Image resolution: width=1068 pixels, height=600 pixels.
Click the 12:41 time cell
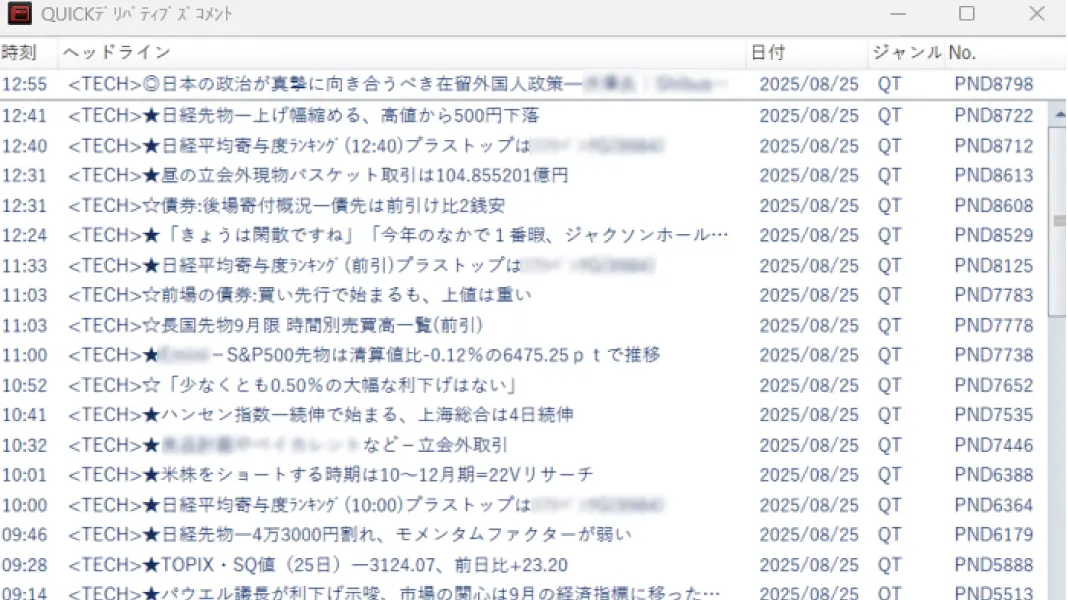click(25, 115)
